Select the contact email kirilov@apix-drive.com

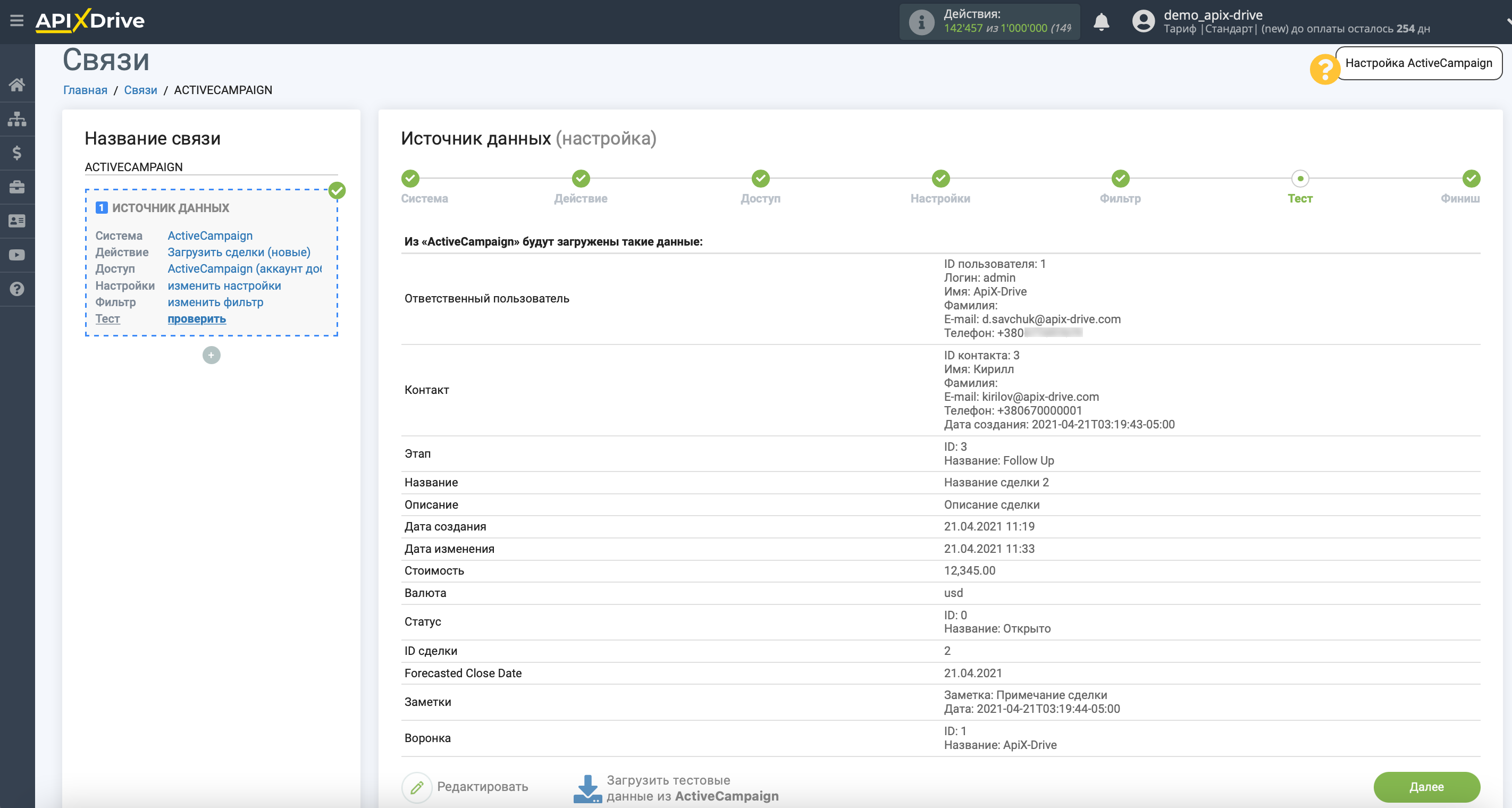click(1040, 397)
